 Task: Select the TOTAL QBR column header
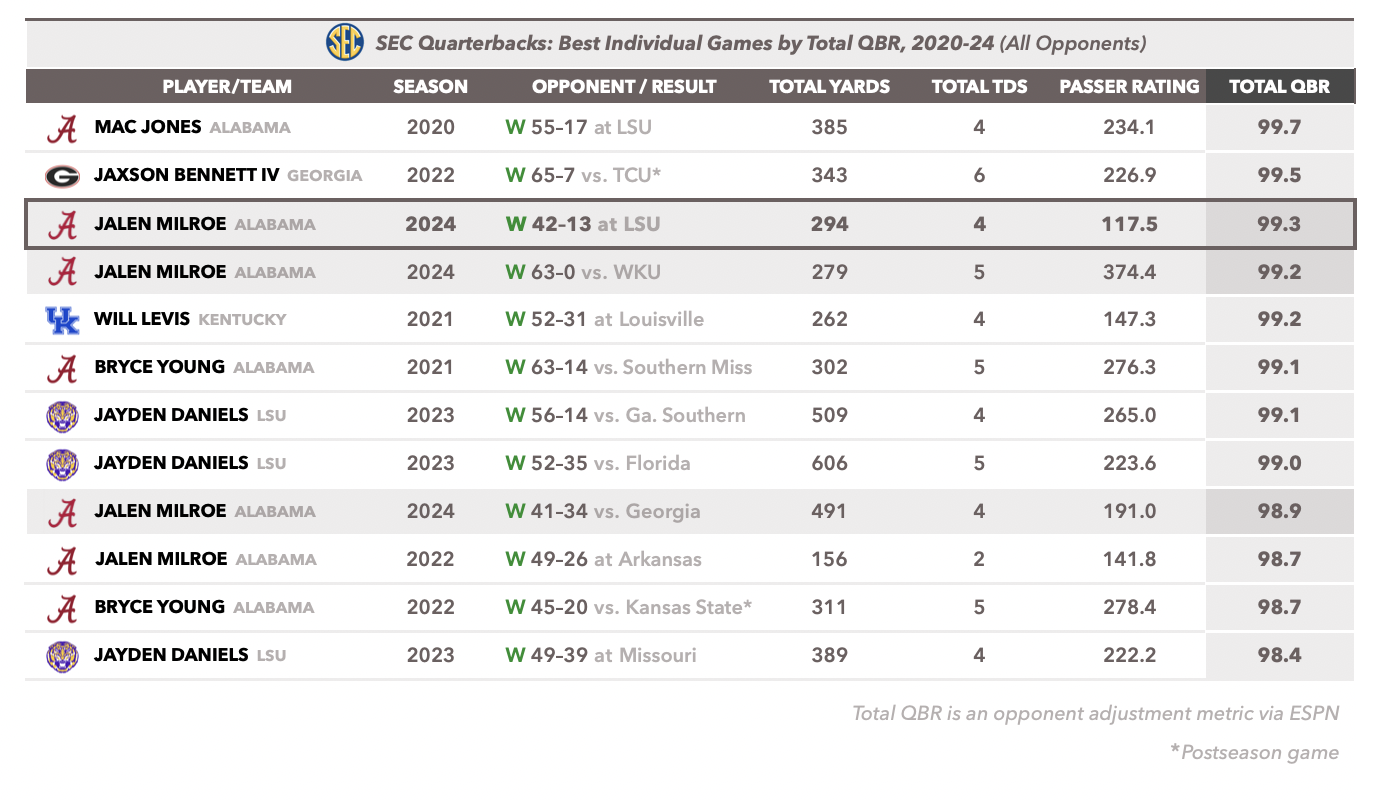coord(1279,86)
